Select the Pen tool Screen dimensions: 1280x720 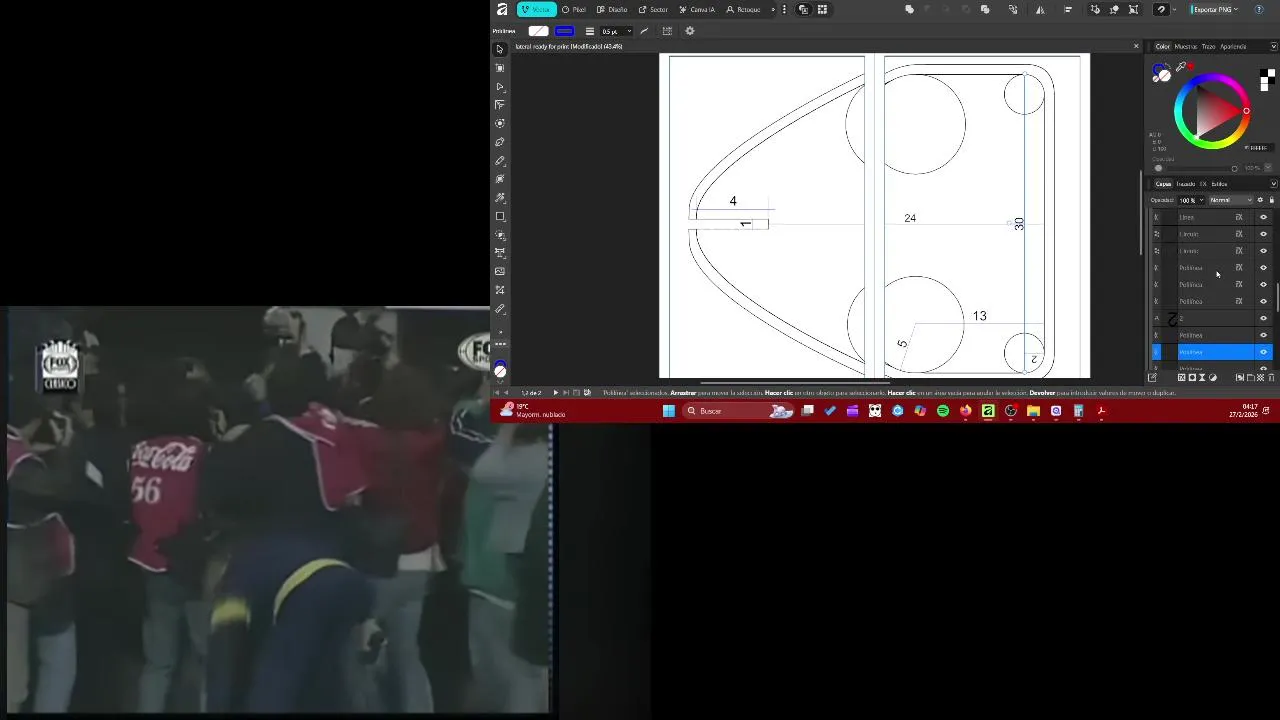[500, 142]
